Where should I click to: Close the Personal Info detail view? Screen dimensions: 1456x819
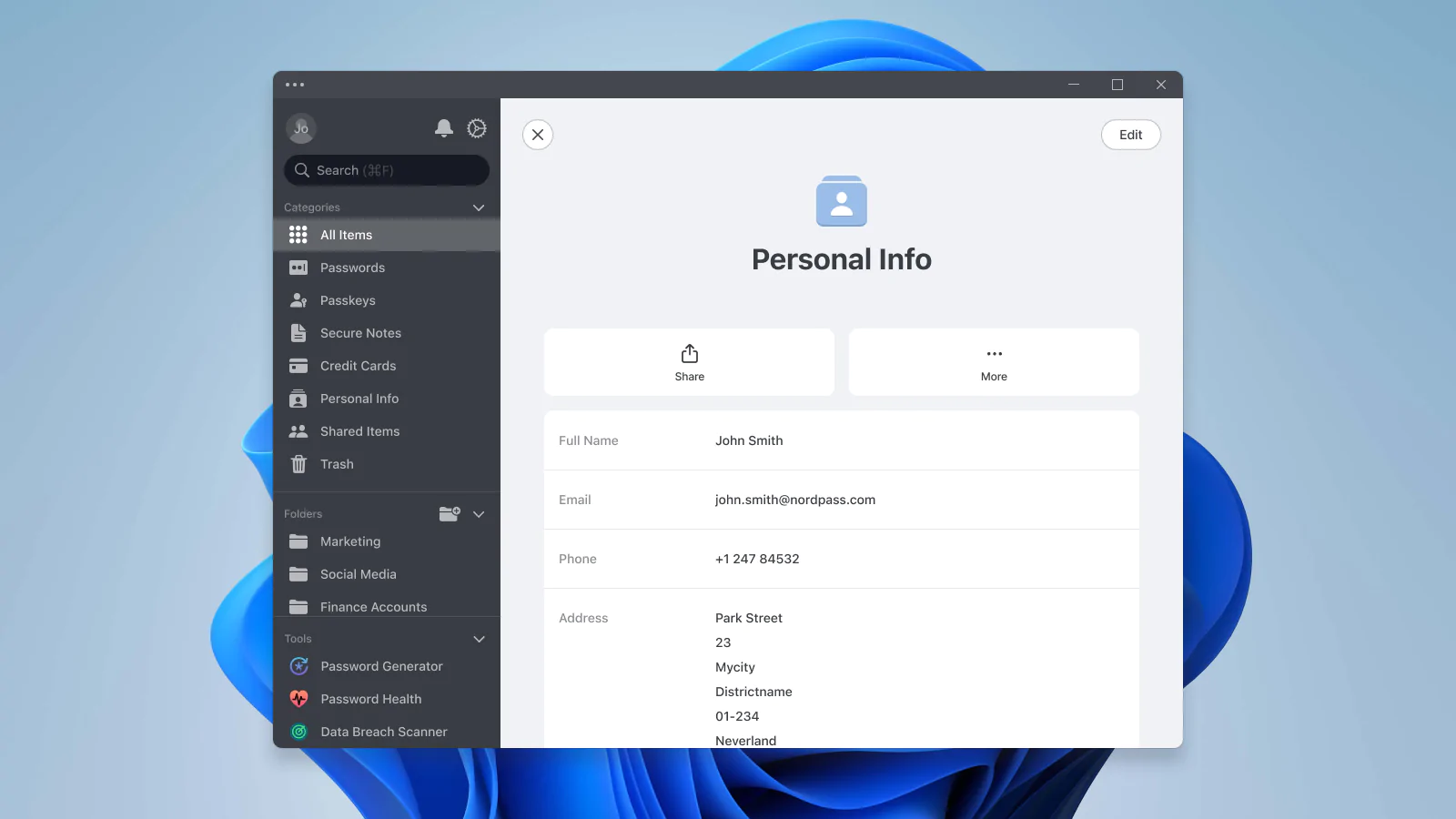[538, 135]
